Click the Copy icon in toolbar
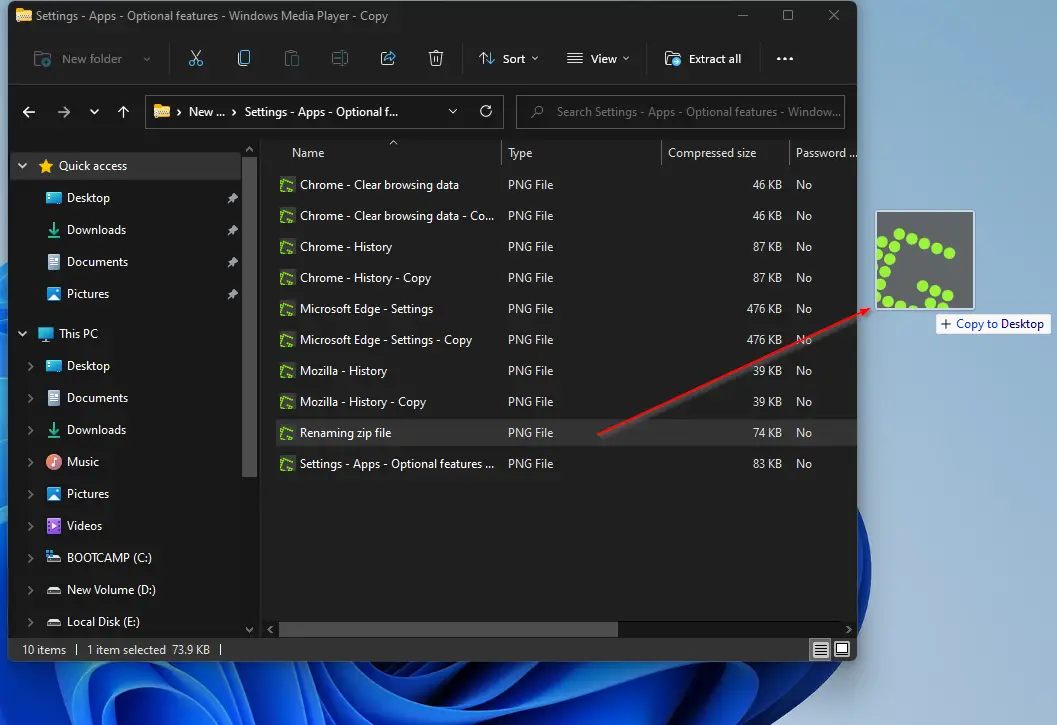Viewport: 1057px width, 725px height. coord(244,59)
